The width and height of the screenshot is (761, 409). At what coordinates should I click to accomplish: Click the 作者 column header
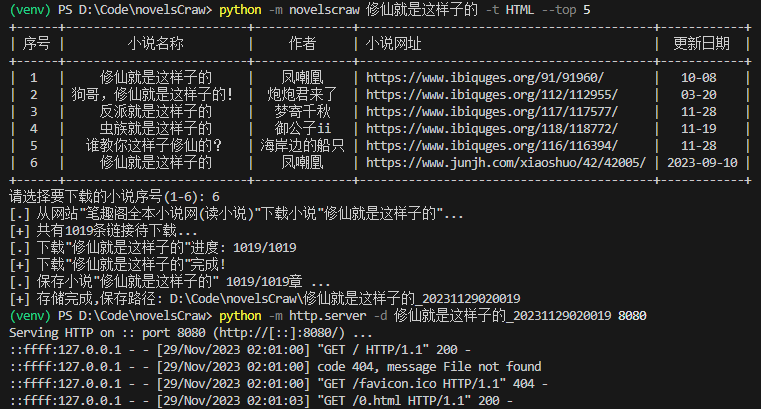coord(302,44)
